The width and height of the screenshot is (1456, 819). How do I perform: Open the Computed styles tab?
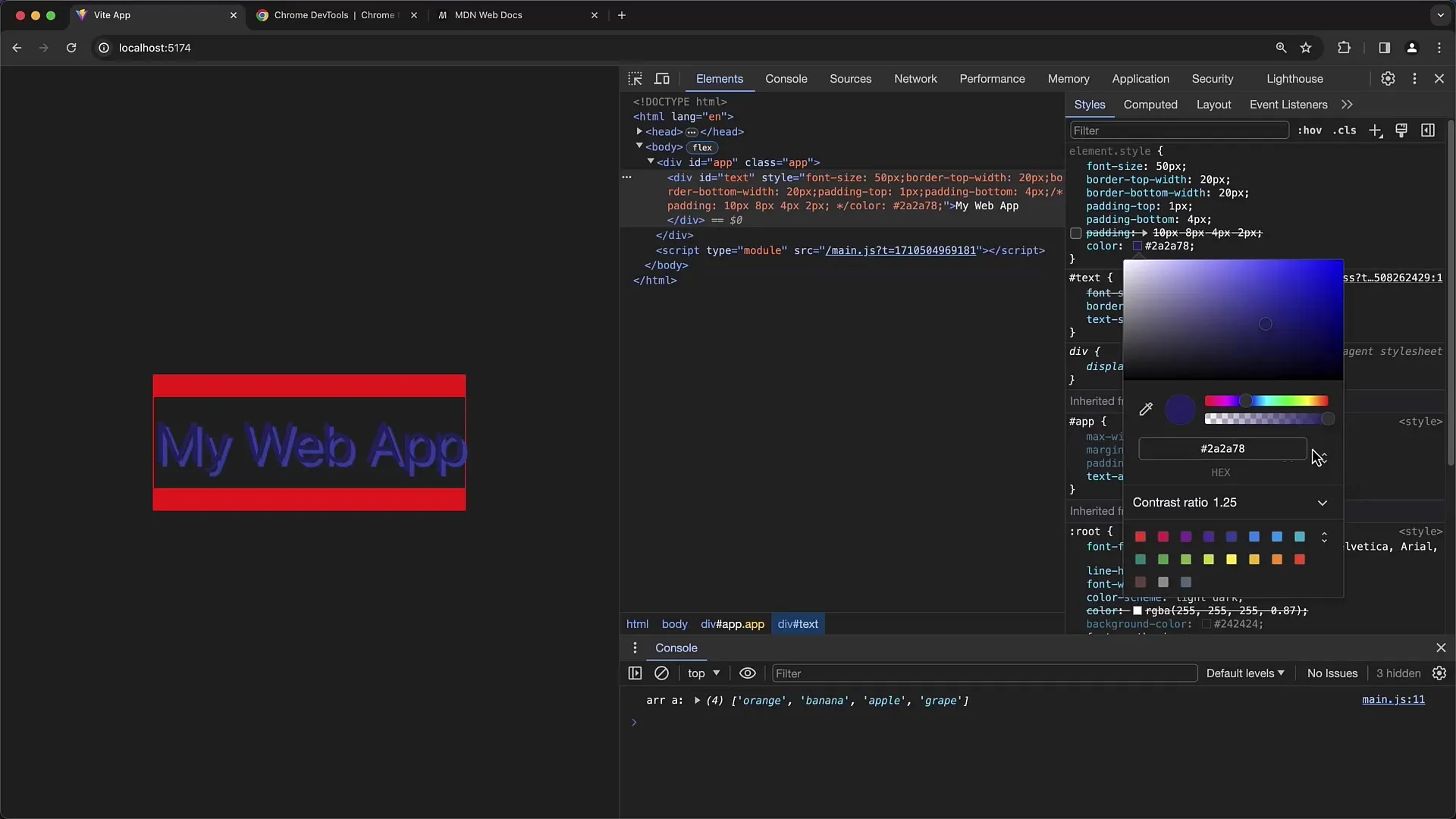(x=1150, y=105)
